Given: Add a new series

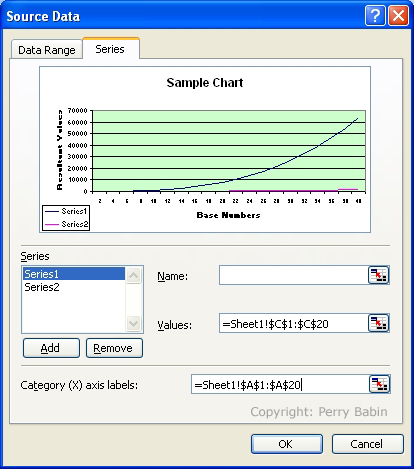Looking at the screenshot, I should pos(51,348).
